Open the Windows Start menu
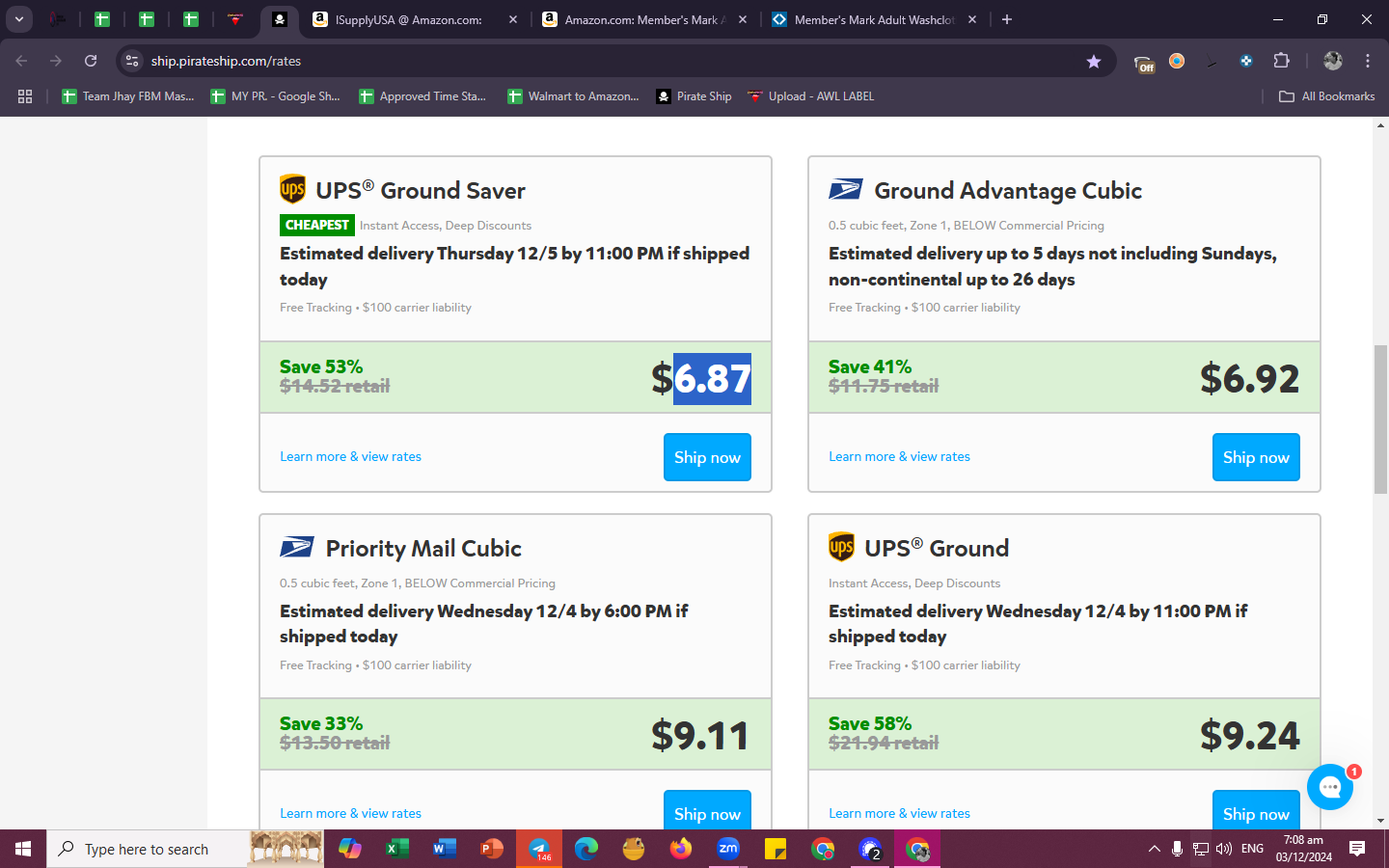Screen dimensions: 1389x868 [23, 849]
